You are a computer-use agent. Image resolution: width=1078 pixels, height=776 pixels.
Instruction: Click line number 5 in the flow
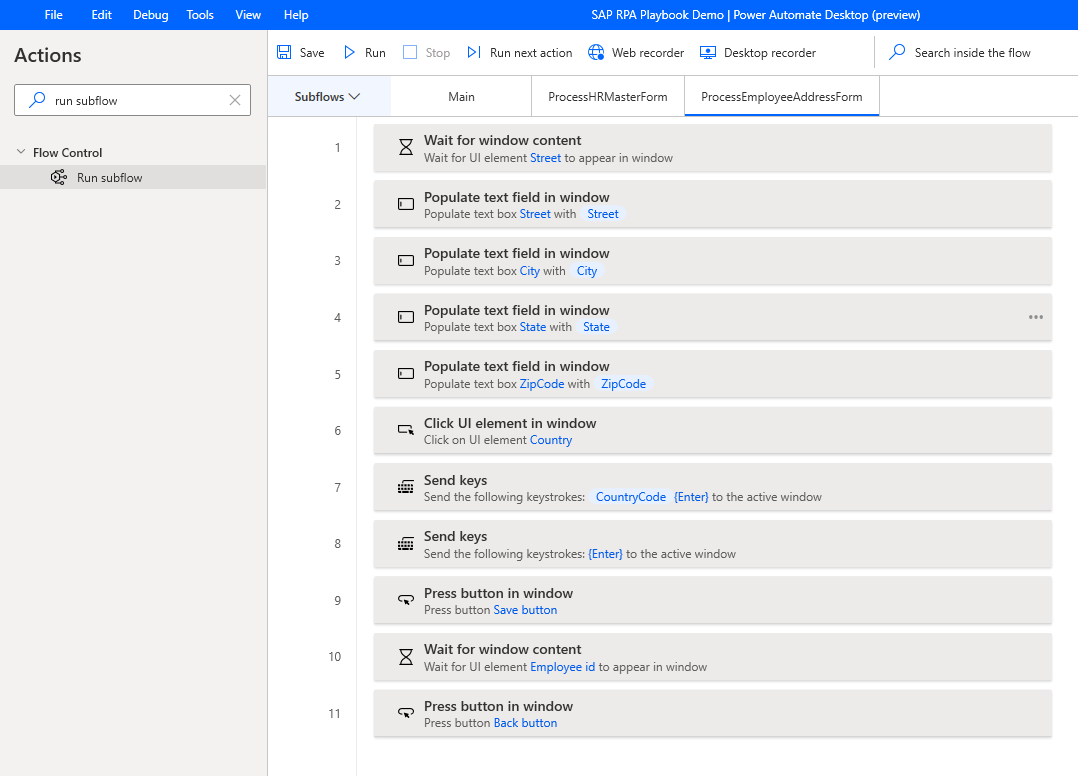point(338,375)
